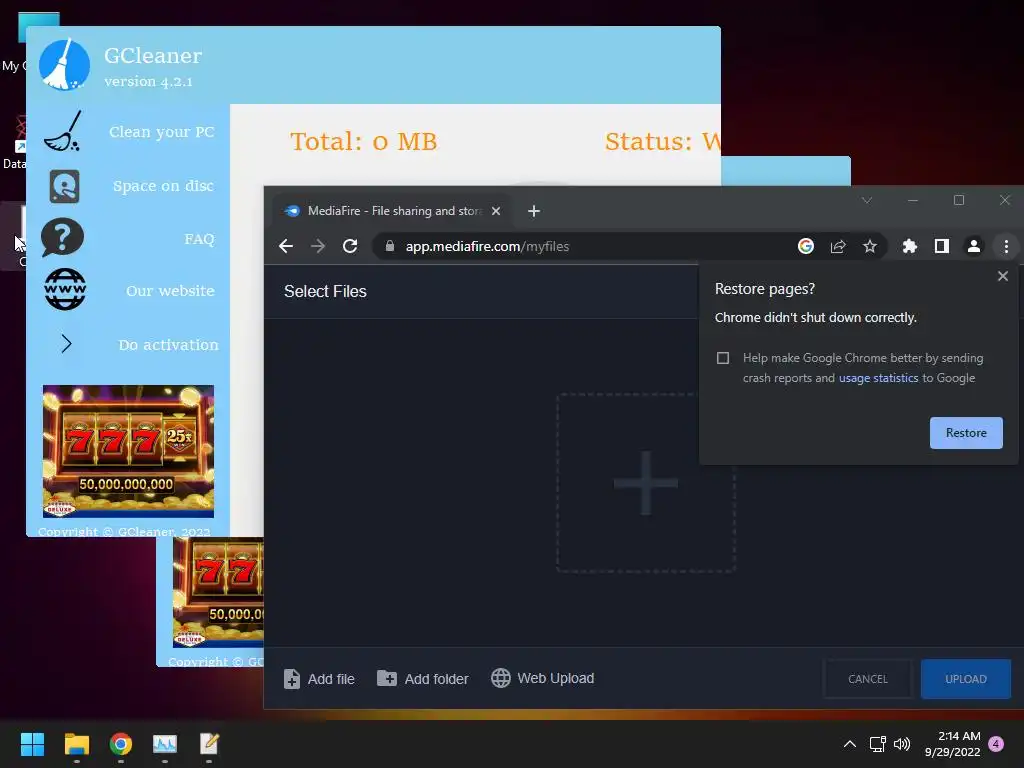The image size is (1024, 768).
Task: Click the Google icon in the address bar
Action: click(x=806, y=246)
